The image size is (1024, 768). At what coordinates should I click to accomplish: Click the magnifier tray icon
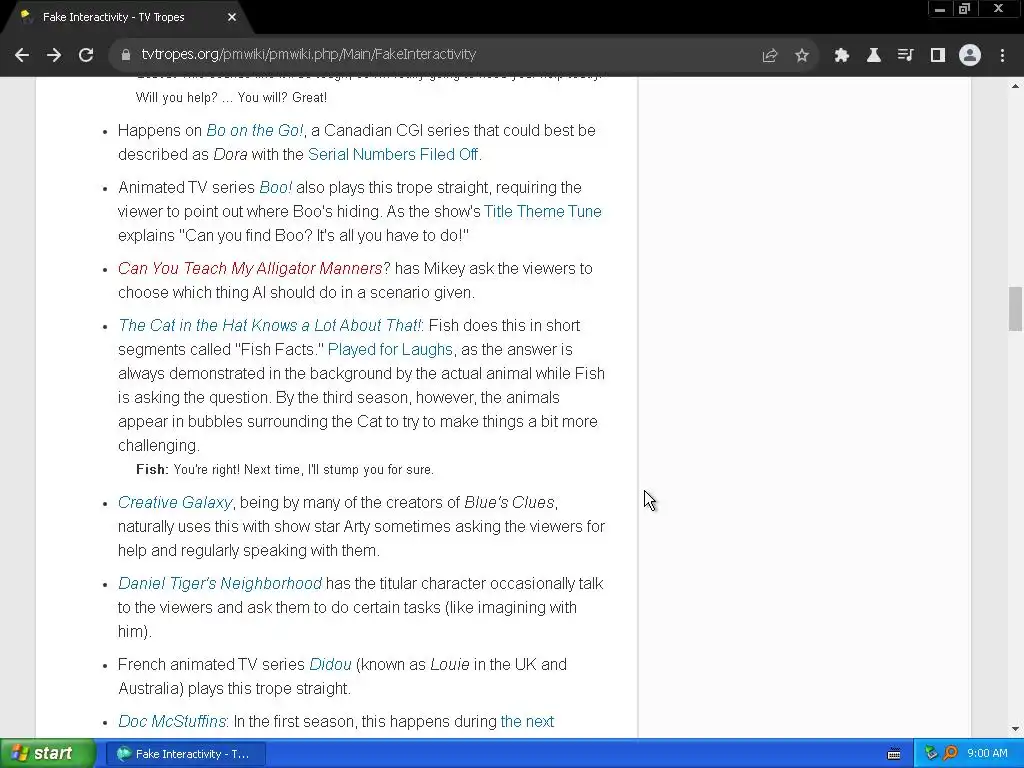[950, 753]
